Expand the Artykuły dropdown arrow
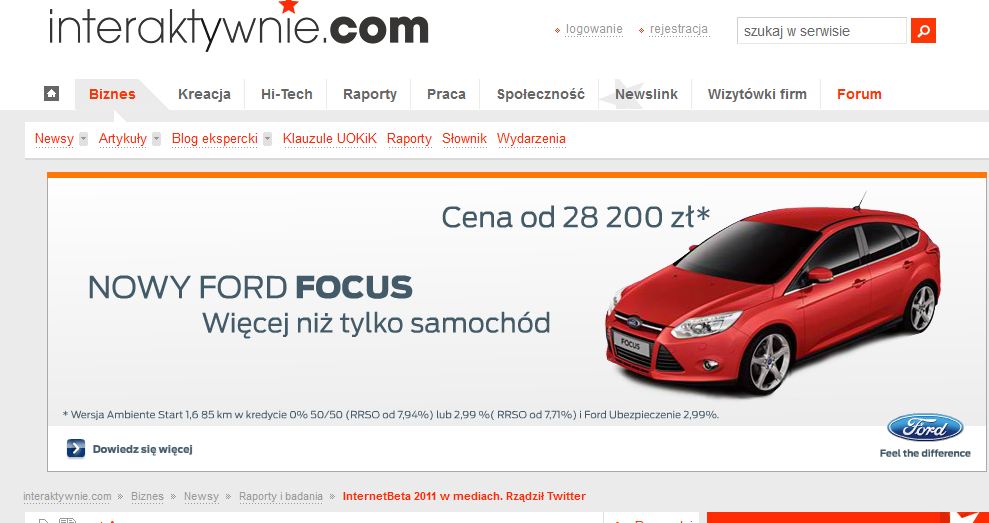Image resolution: width=989 pixels, height=523 pixels. click(156, 139)
